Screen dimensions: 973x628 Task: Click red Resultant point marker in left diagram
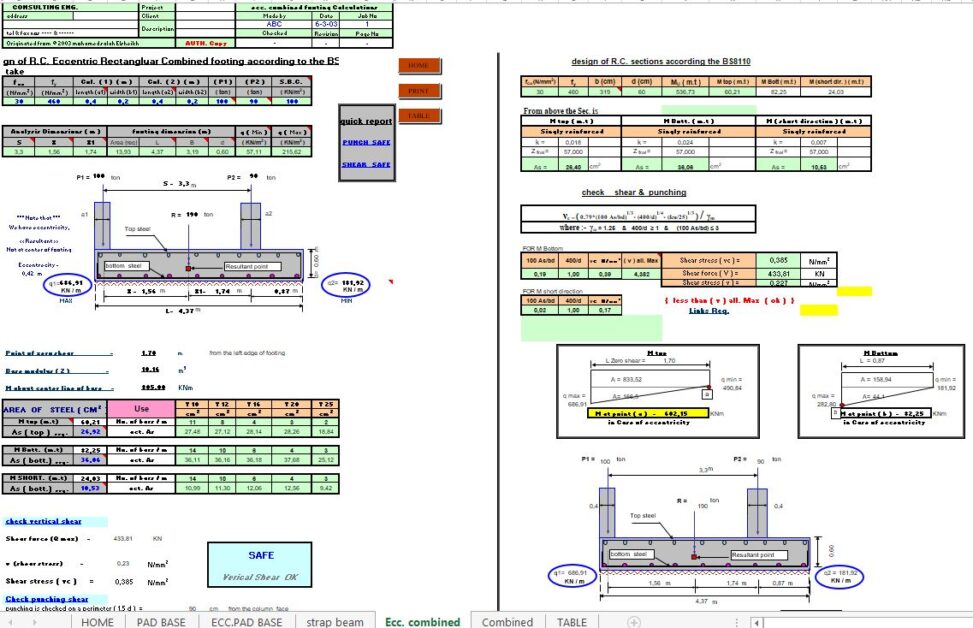(188, 268)
